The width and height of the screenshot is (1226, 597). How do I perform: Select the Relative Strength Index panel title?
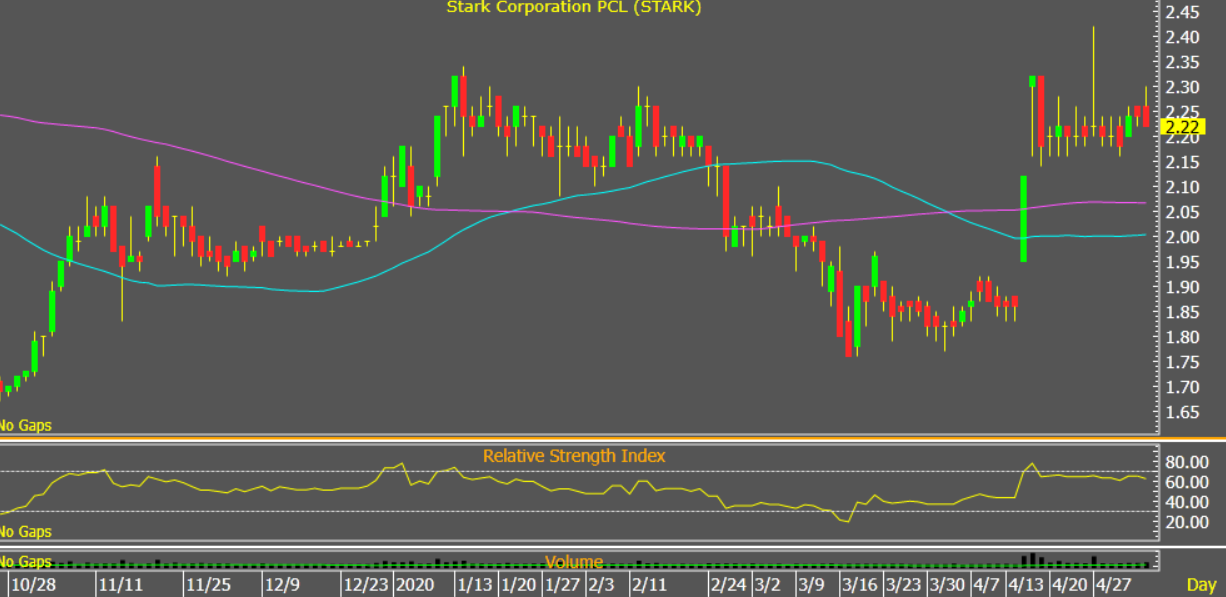coord(574,456)
